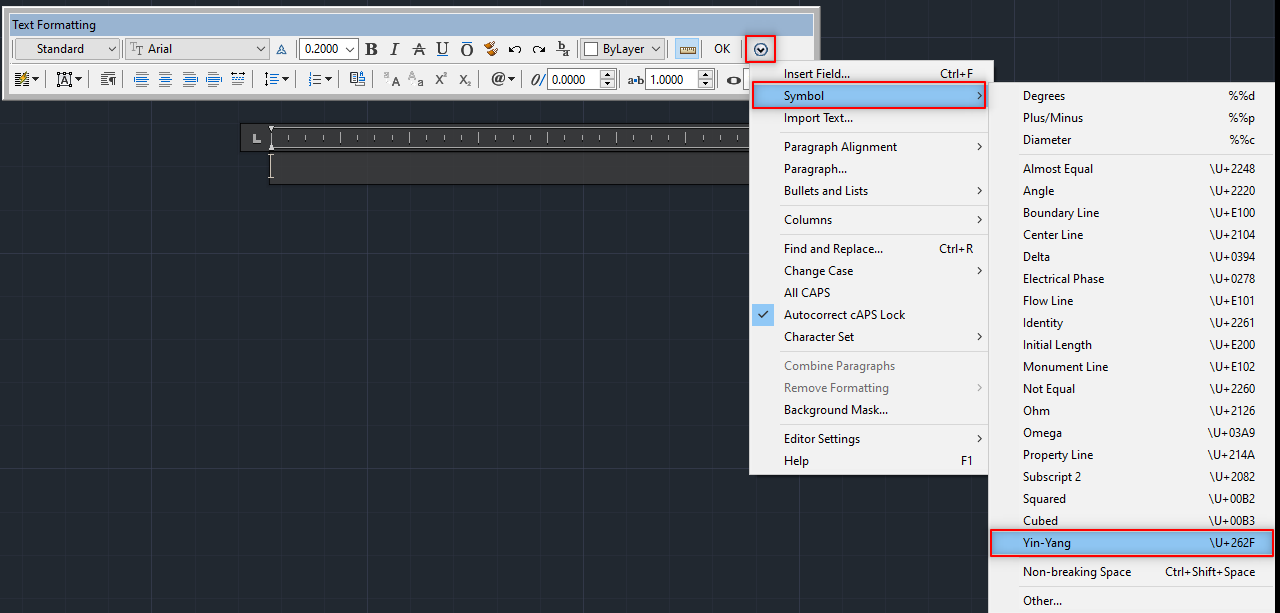Toggle the All CAPS menu option
Screen dimensions: 1280x613
(x=868, y=293)
